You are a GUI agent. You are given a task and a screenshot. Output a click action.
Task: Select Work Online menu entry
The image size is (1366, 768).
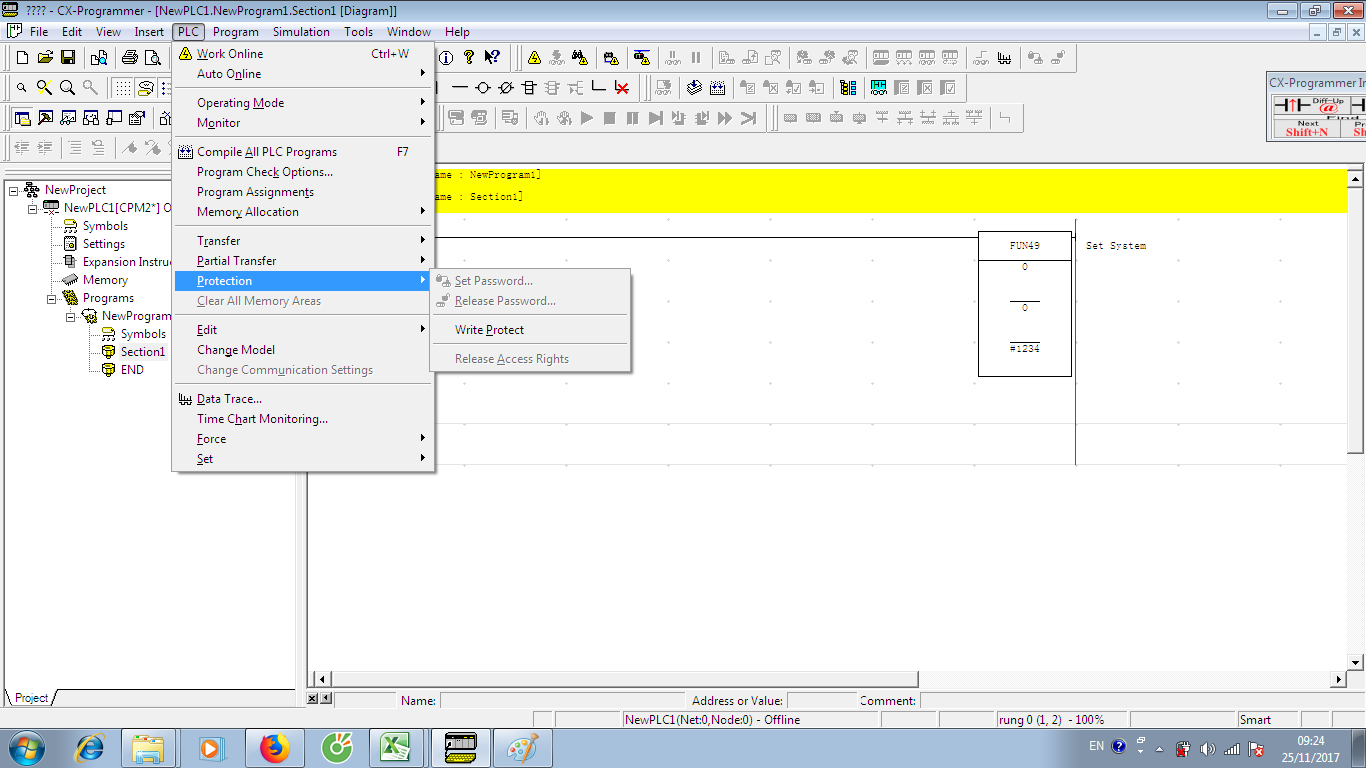click(x=303, y=54)
